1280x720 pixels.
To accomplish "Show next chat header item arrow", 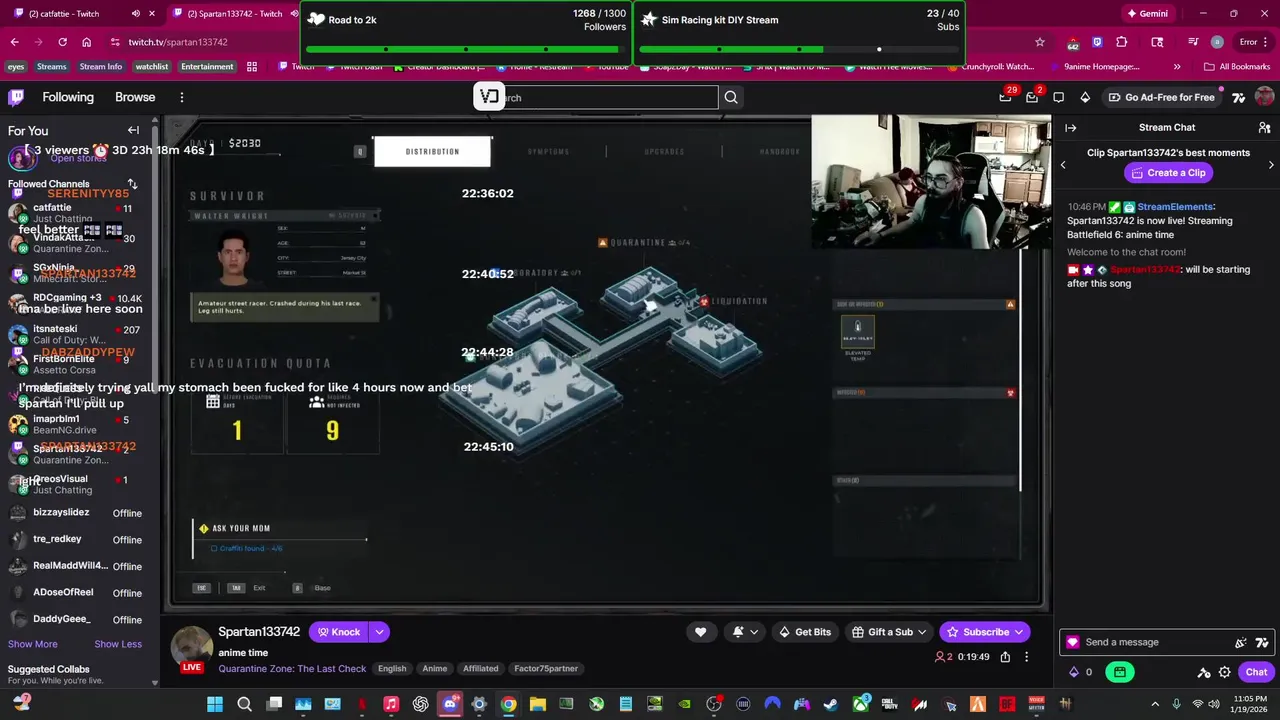I will click(x=1271, y=164).
